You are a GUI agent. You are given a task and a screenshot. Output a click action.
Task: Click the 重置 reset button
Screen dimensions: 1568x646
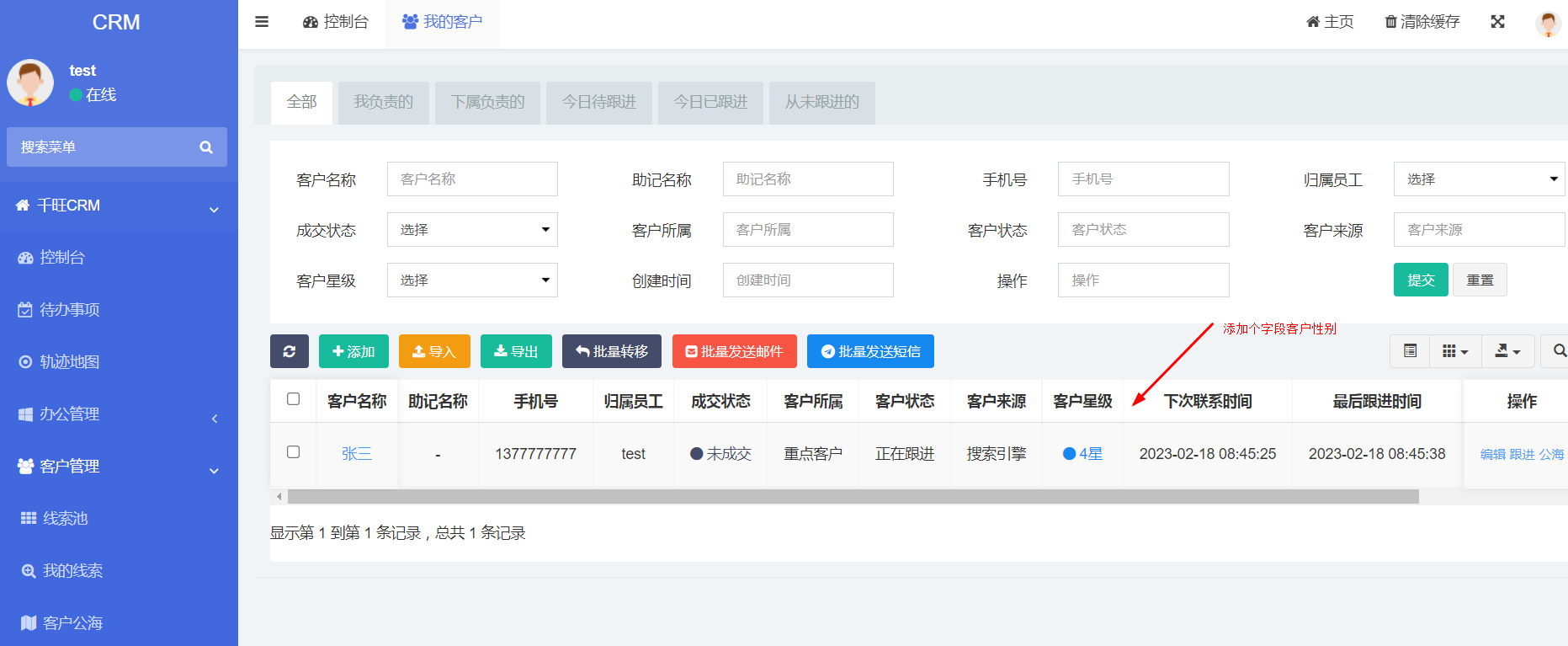pyautogui.click(x=1480, y=280)
